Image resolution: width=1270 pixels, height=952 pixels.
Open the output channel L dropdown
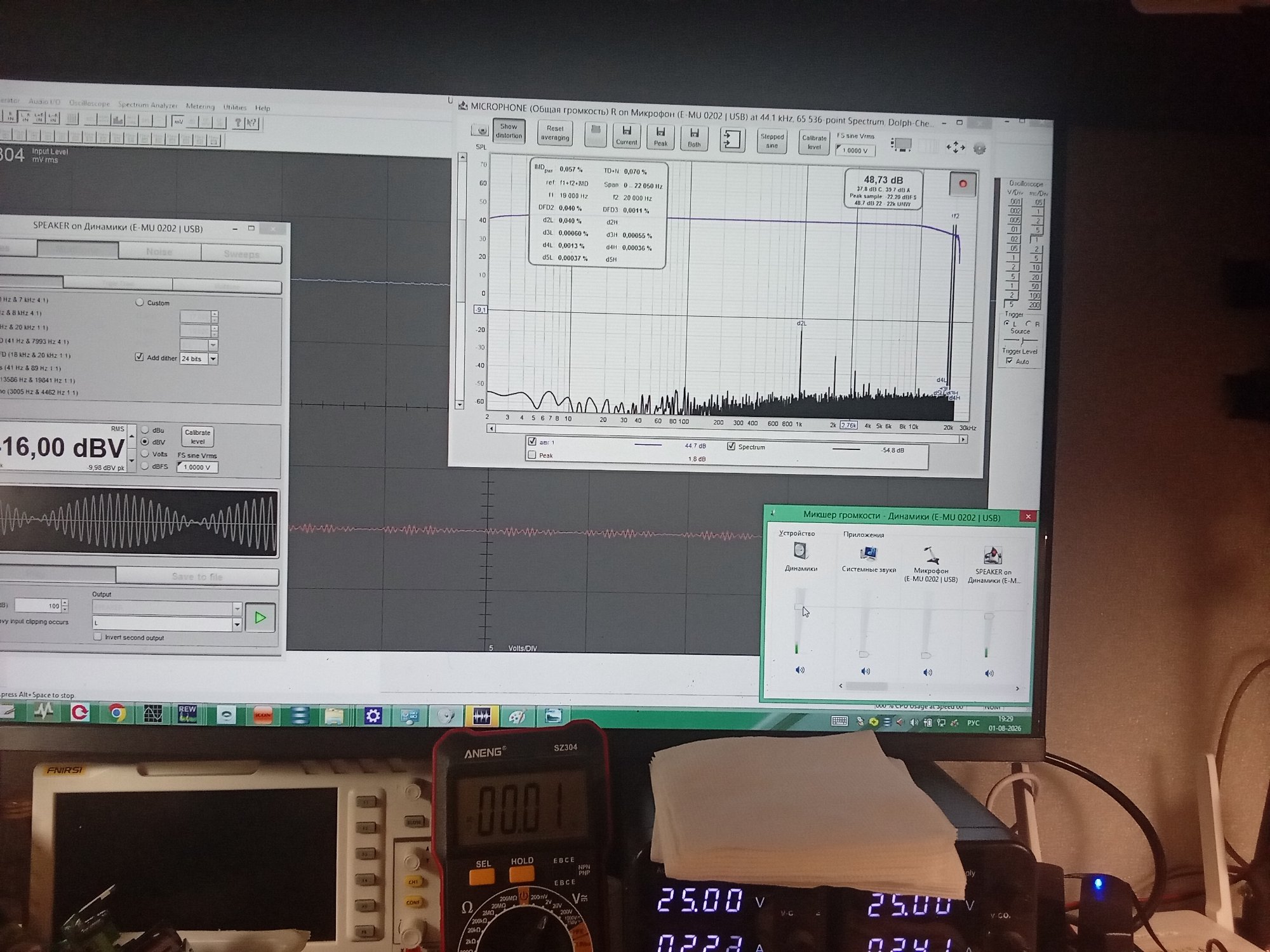point(237,625)
